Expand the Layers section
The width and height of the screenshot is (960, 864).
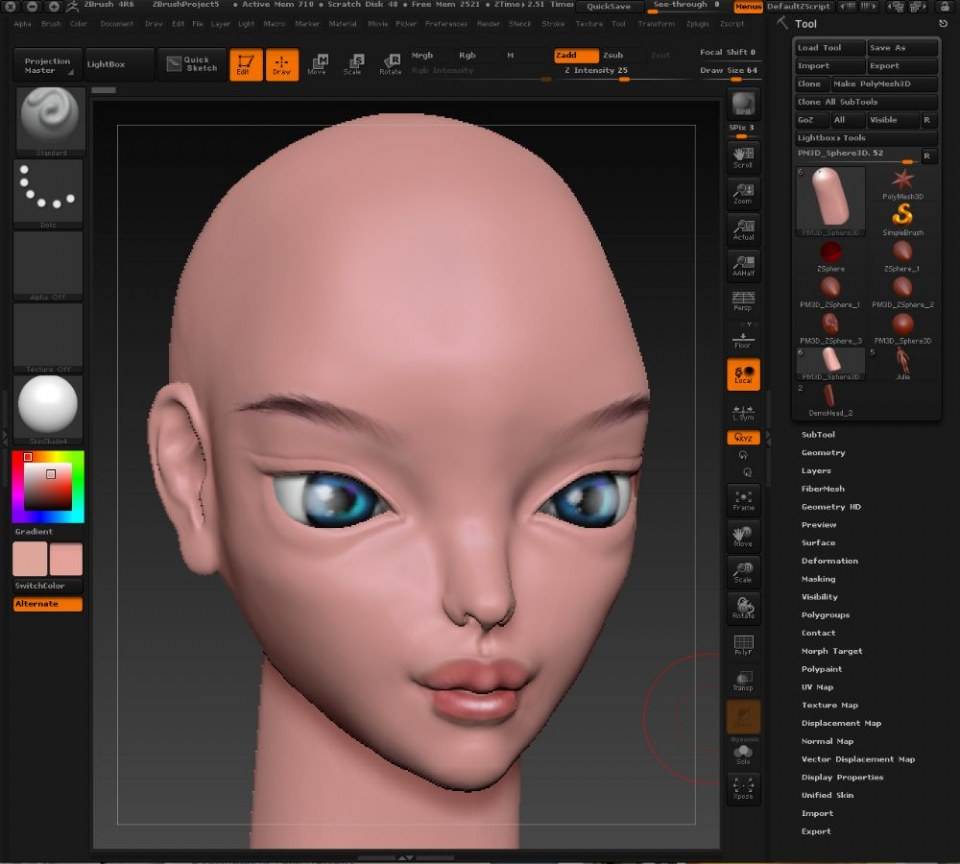pyautogui.click(x=816, y=470)
